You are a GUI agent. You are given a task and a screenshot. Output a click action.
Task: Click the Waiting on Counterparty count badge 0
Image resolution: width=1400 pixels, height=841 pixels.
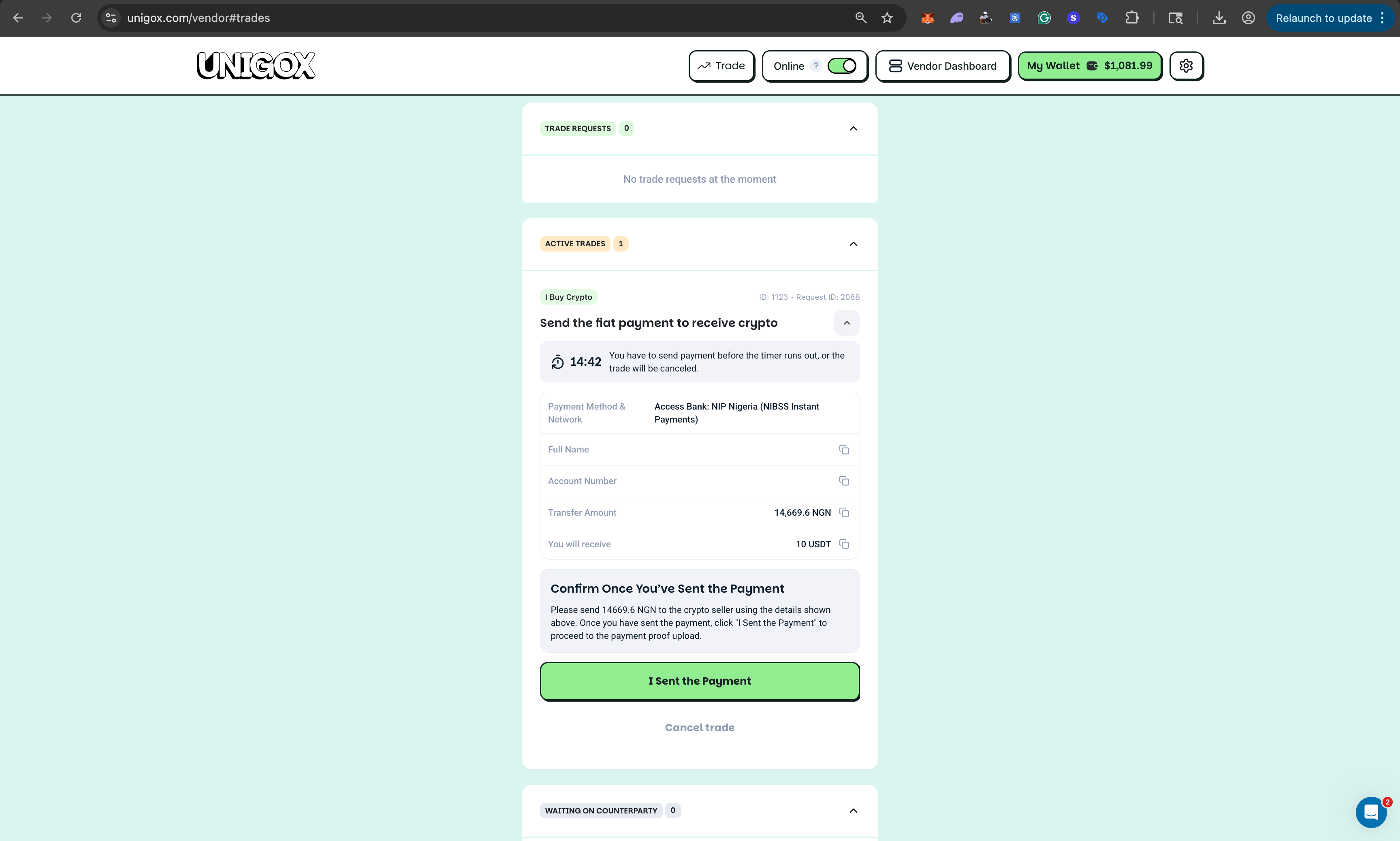point(672,810)
